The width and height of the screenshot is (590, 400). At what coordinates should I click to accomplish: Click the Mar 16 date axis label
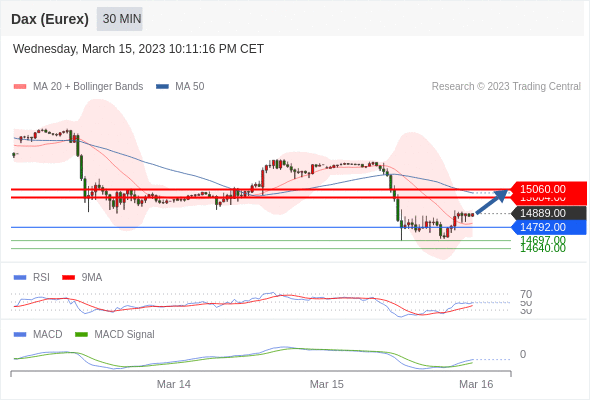(476, 384)
